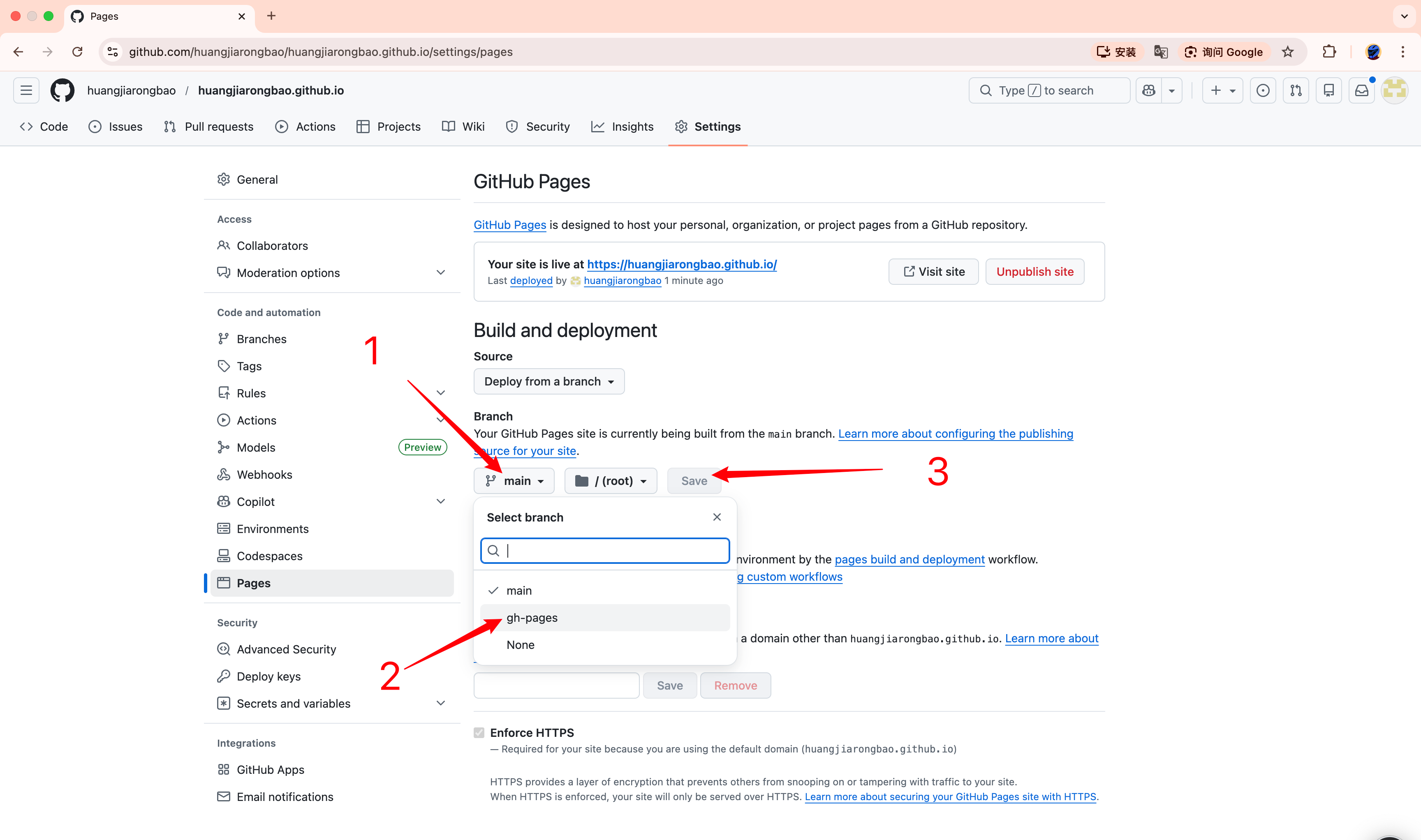Switch to the Security tab
The width and height of the screenshot is (1421, 840).
[x=537, y=127]
